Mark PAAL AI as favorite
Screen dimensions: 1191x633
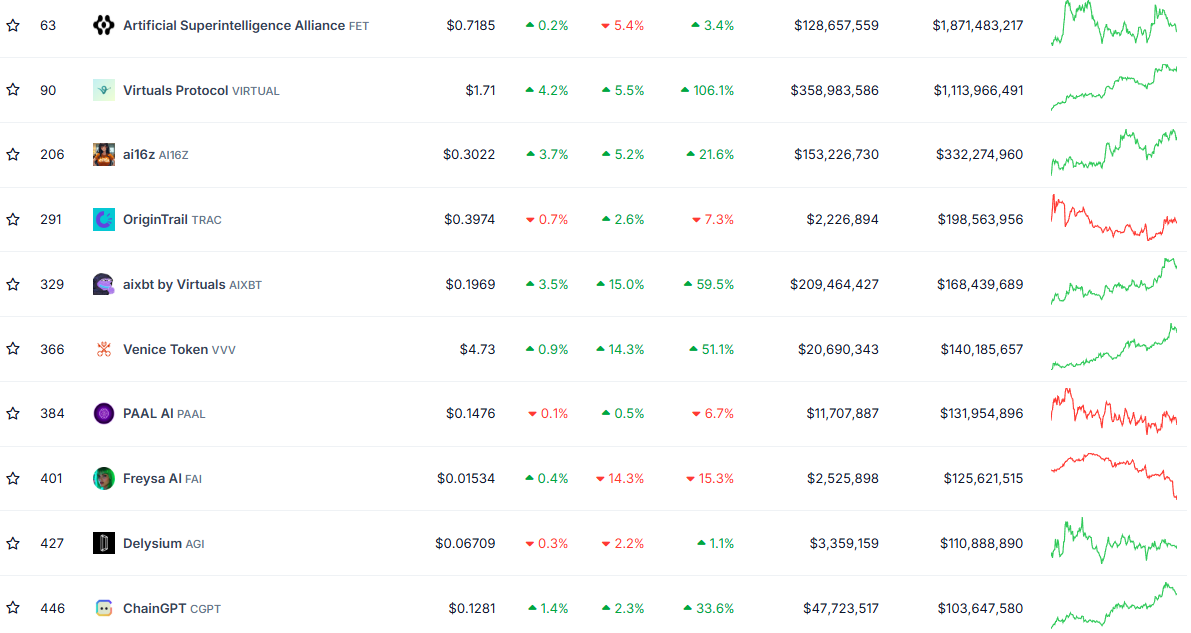[x=13, y=413]
